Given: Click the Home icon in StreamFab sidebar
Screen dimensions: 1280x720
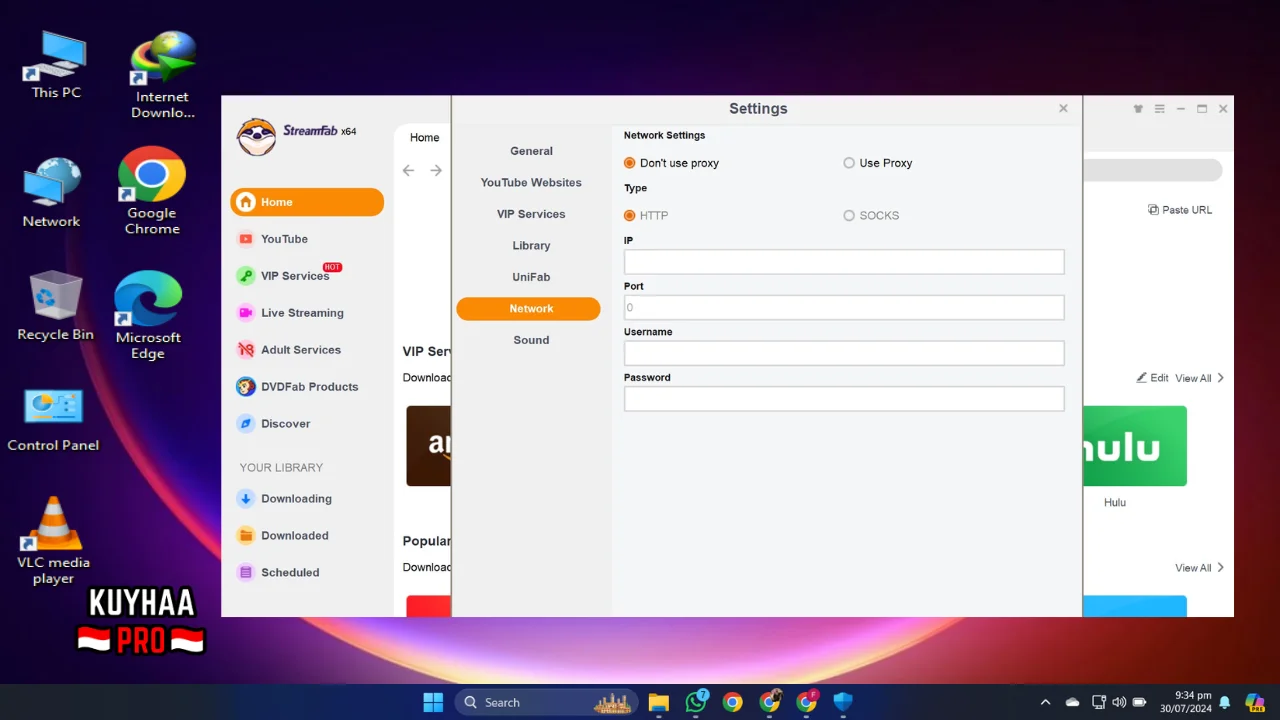Looking at the screenshot, I should [246, 202].
